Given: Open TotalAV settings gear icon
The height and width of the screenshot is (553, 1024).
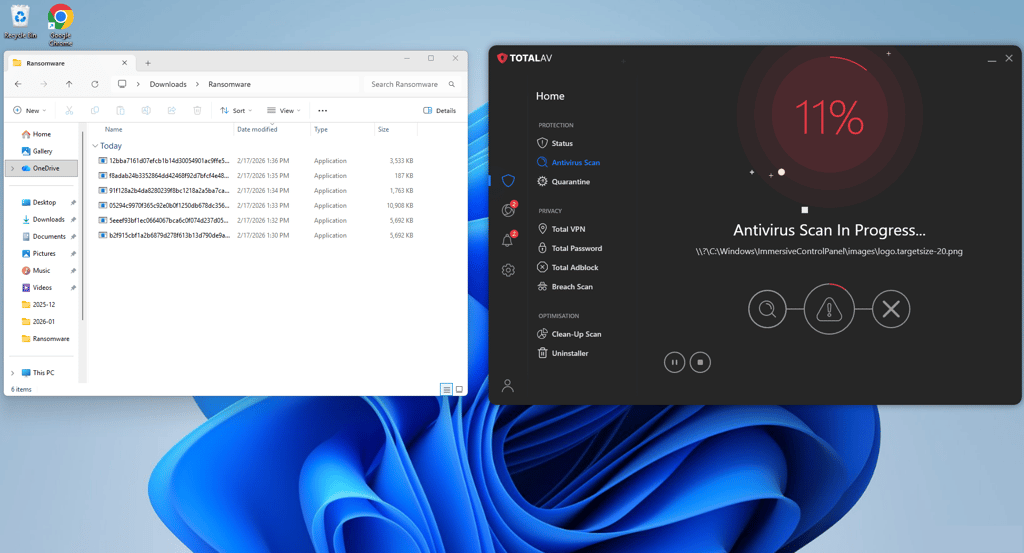Looking at the screenshot, I should point(508,270).
